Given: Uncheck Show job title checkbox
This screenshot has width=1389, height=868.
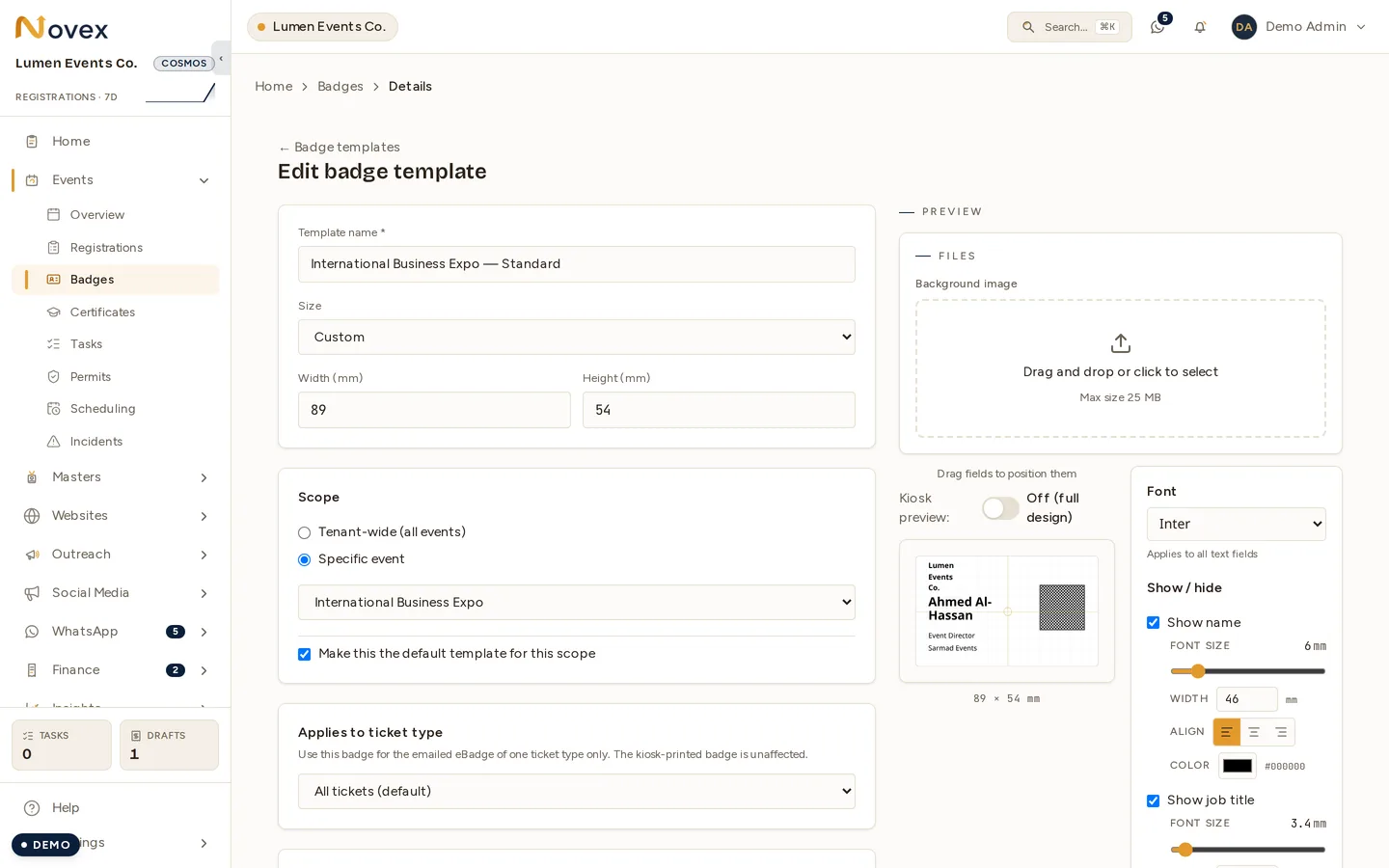Looking at the screenshot, I should [x=1153, y=800].
